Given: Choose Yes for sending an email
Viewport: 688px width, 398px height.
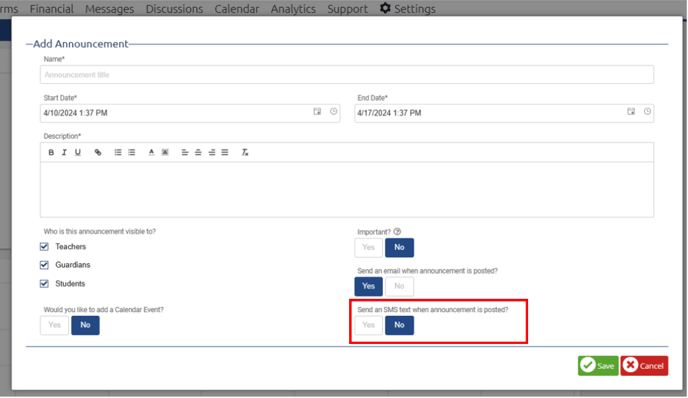Looking at the screenshot, I should [x=369, y=286].
